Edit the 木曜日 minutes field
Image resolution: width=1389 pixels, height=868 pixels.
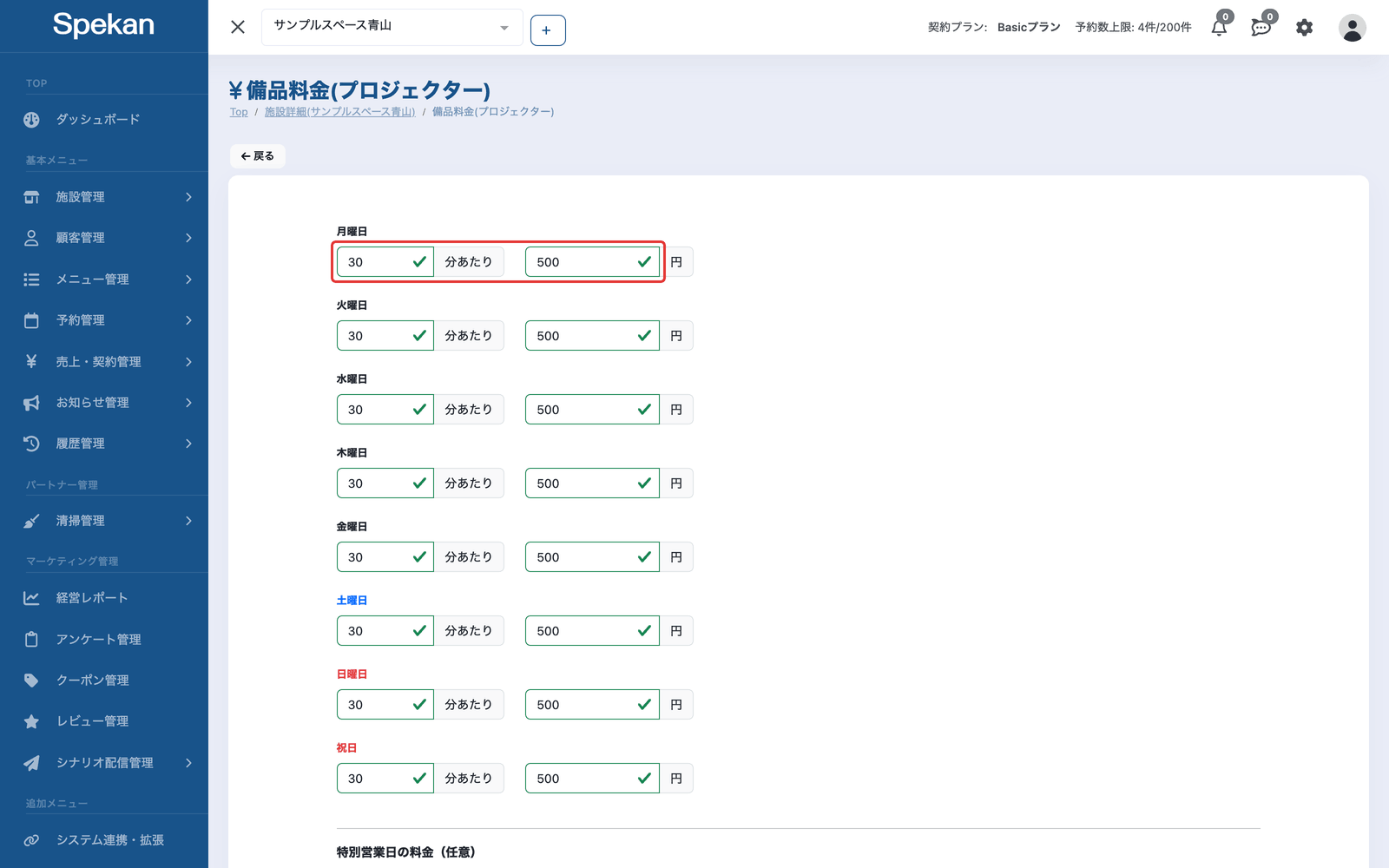click(385, 483)
